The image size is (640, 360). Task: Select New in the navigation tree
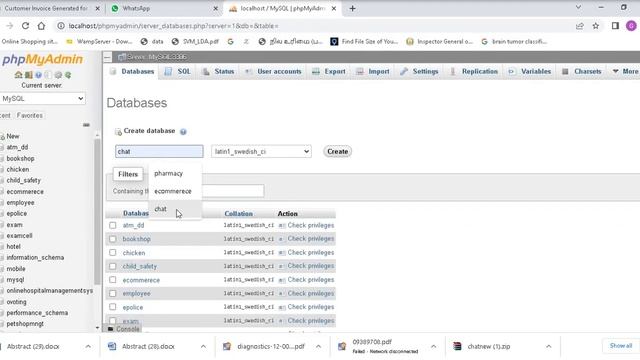click(x=13, y=136)
